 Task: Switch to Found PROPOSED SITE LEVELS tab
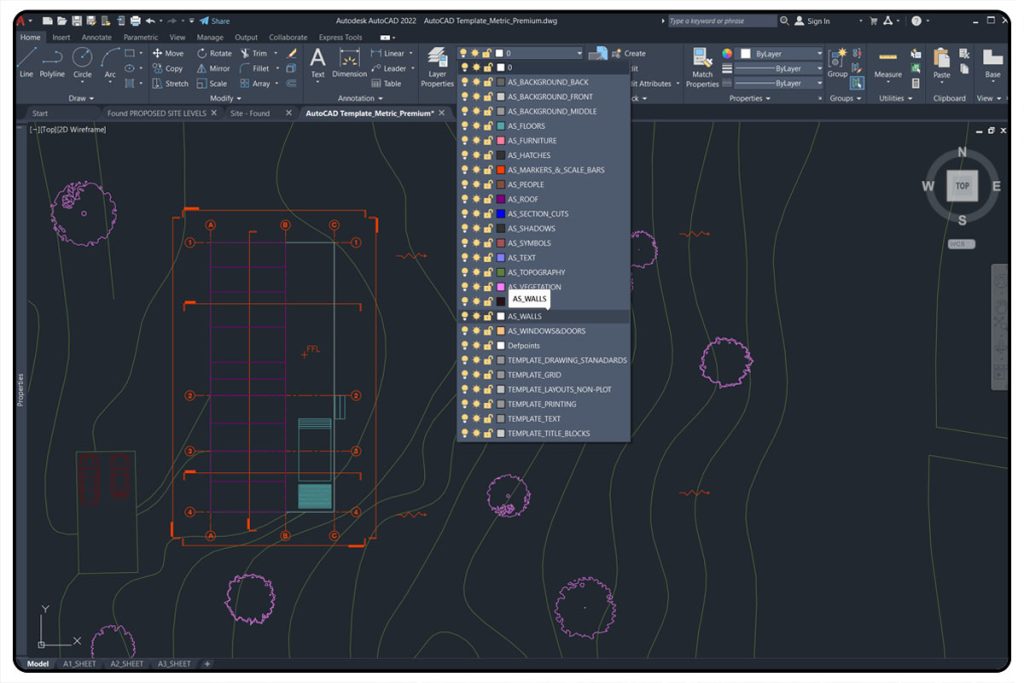click(157, 113)
